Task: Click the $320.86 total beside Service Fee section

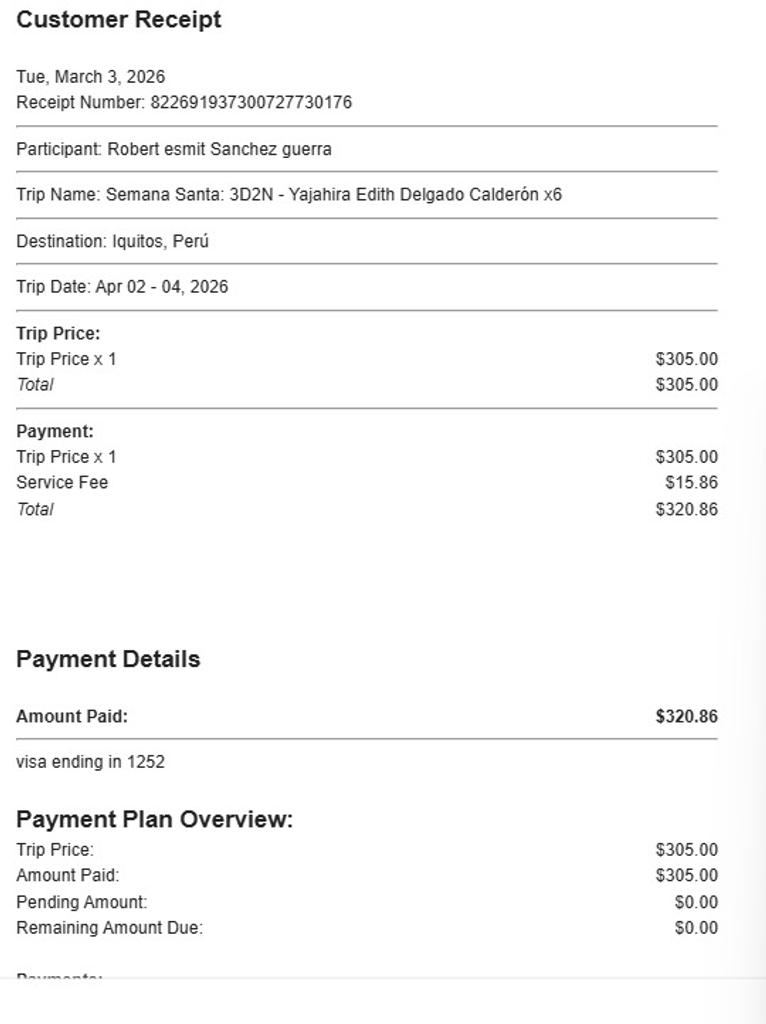Action: click(x=686, y=509)
